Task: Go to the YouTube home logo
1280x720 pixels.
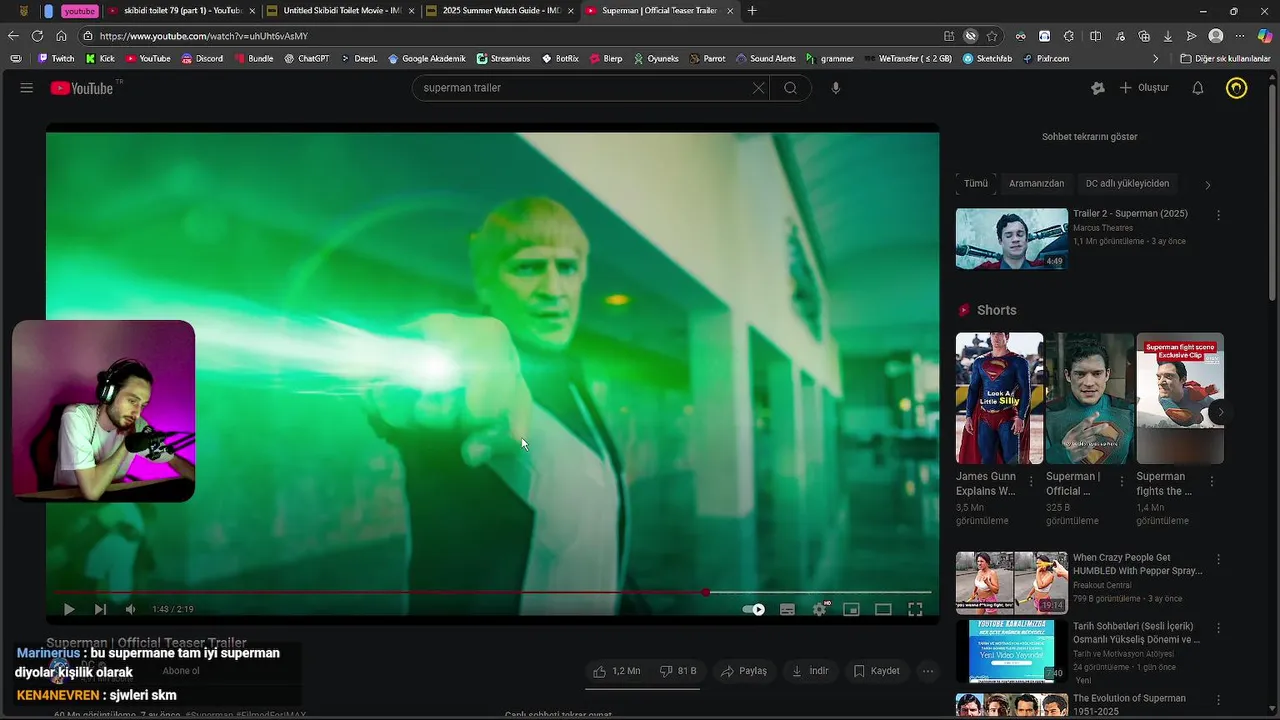Action: (83, 88)
